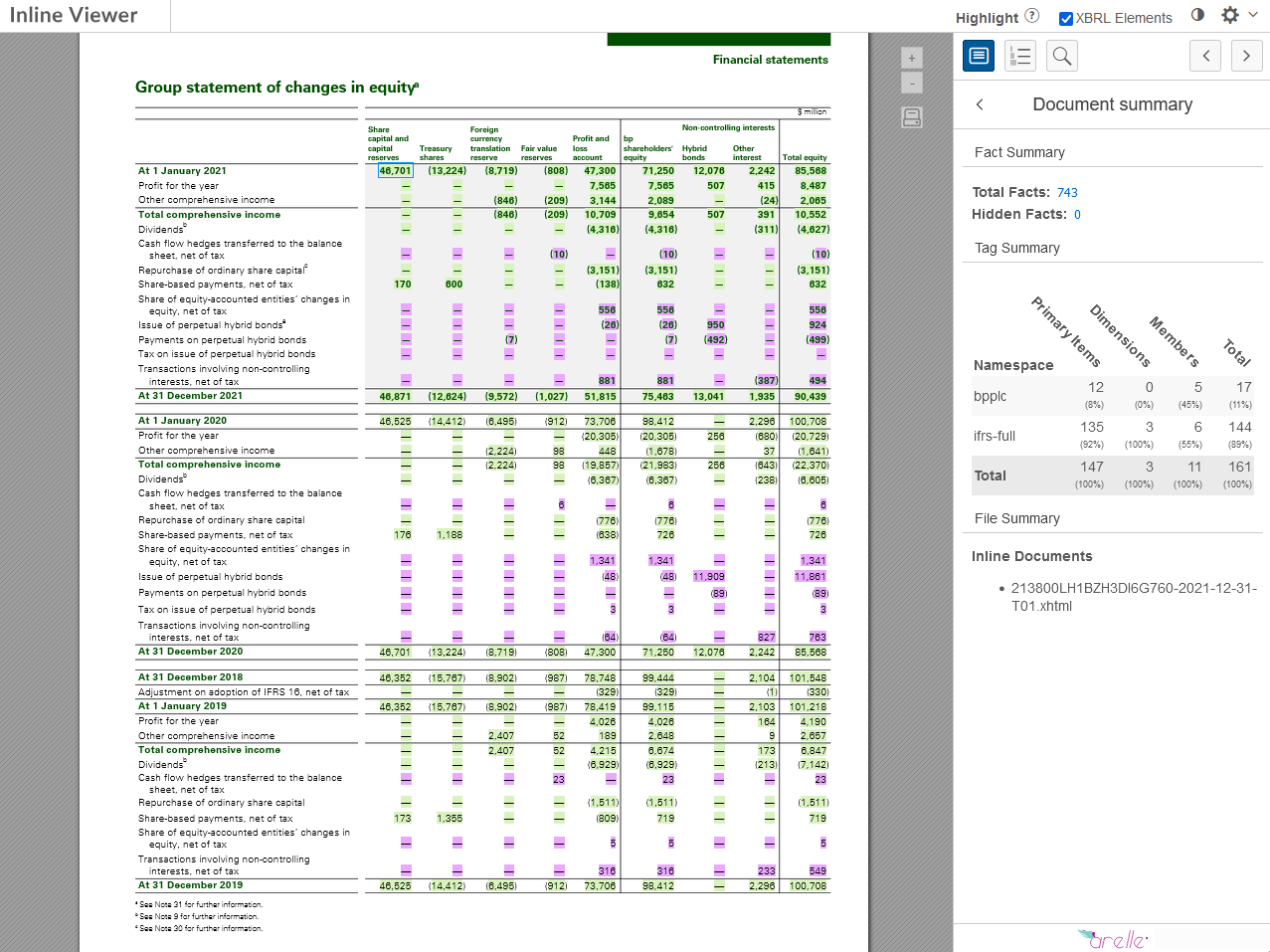Open the Highlight help question-mark icon
The height and width of the screenshot is (952, 1270).
[1031, 16]
